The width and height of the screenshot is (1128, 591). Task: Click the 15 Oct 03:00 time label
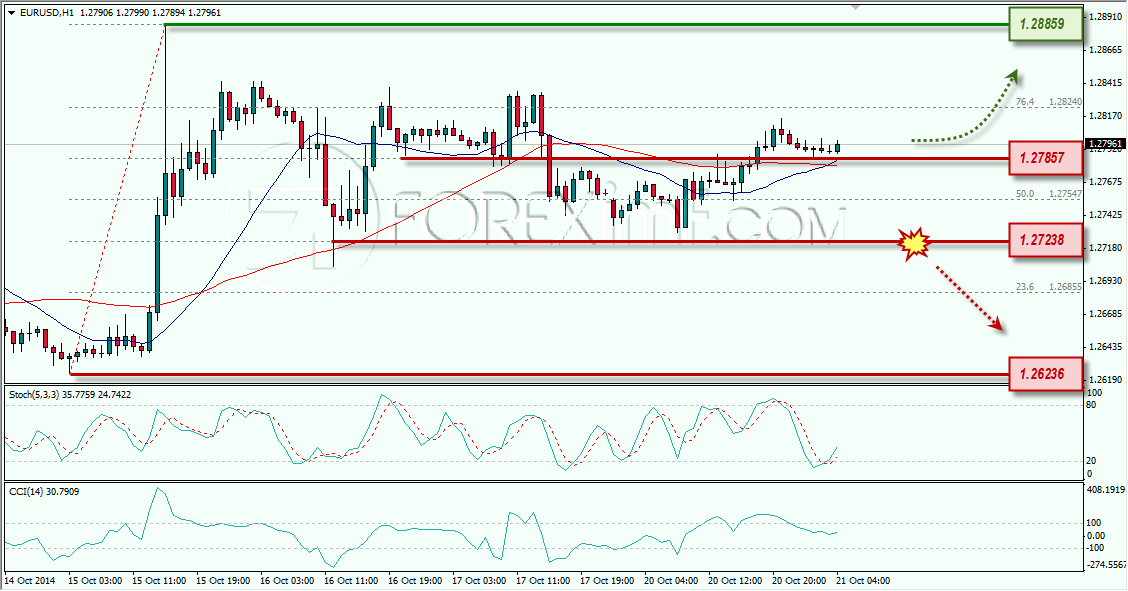[x=94, y=581]
